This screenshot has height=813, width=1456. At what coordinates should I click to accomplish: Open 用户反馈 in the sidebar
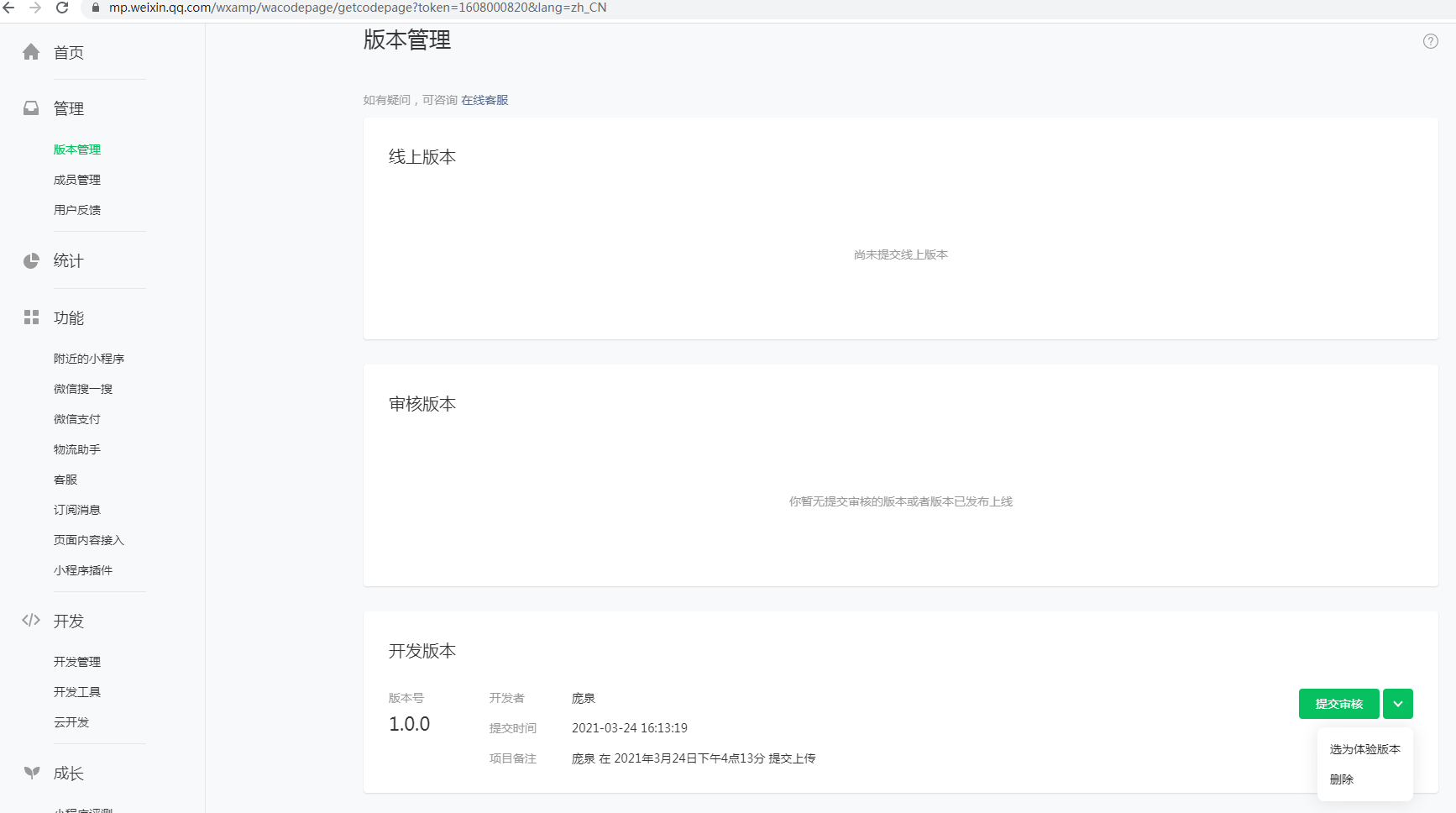click(77, 210)
